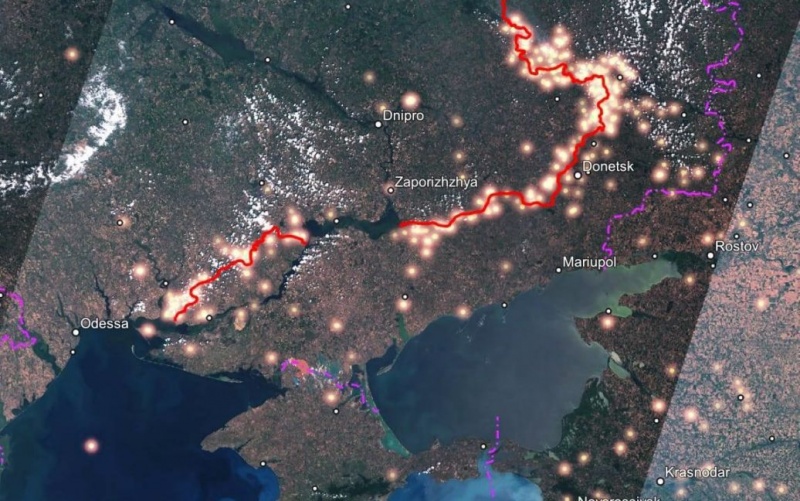
Task: Click the Dnipro city marker dot
Action: click(379, 124)
